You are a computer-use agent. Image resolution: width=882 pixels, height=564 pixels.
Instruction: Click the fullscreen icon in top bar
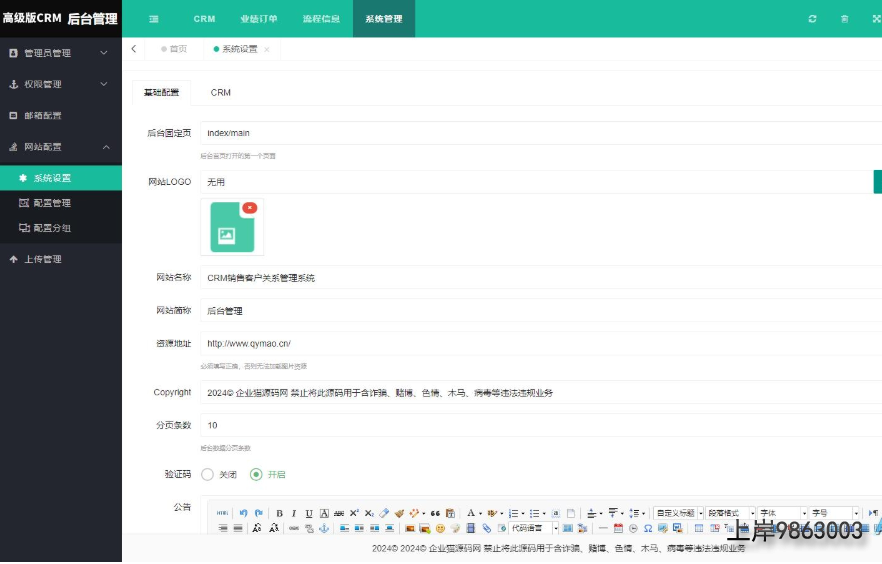click(x=876, y=19)
